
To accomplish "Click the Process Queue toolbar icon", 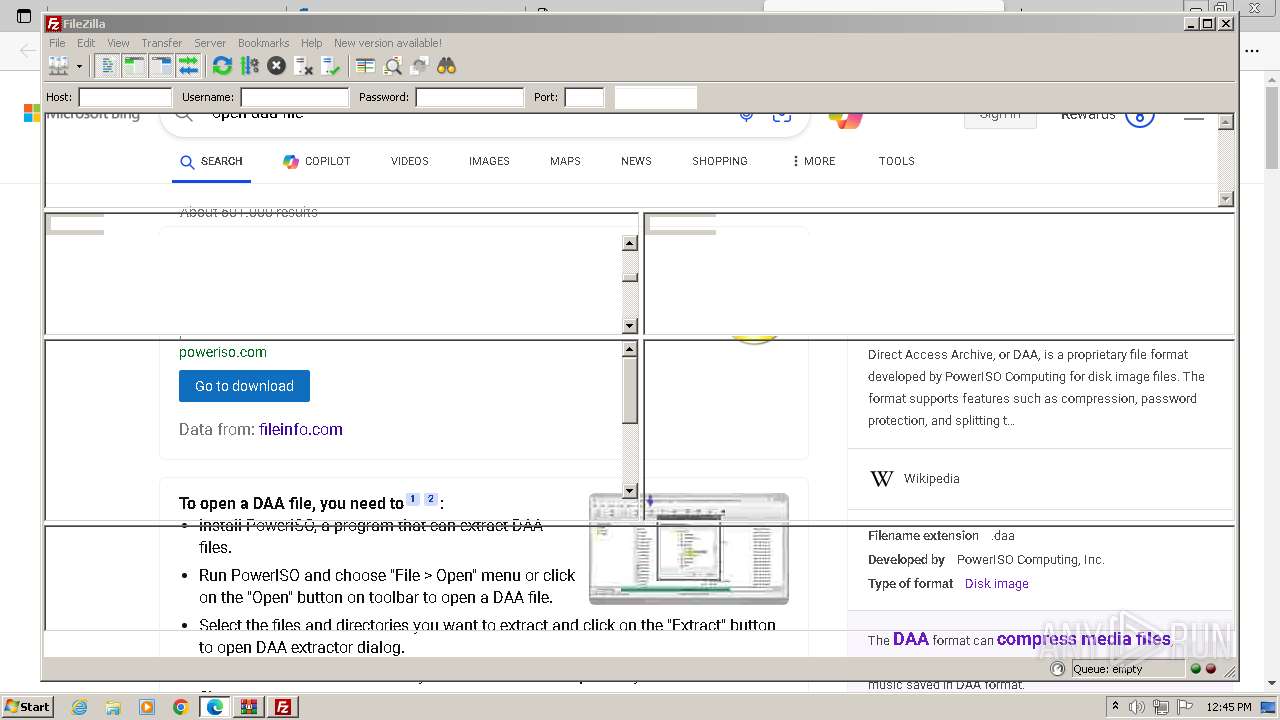I will [x=249, y=66].
